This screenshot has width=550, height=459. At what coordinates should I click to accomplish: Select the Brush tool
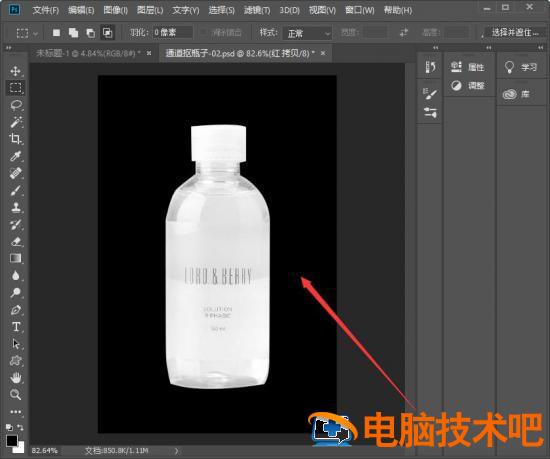(15, 190)
